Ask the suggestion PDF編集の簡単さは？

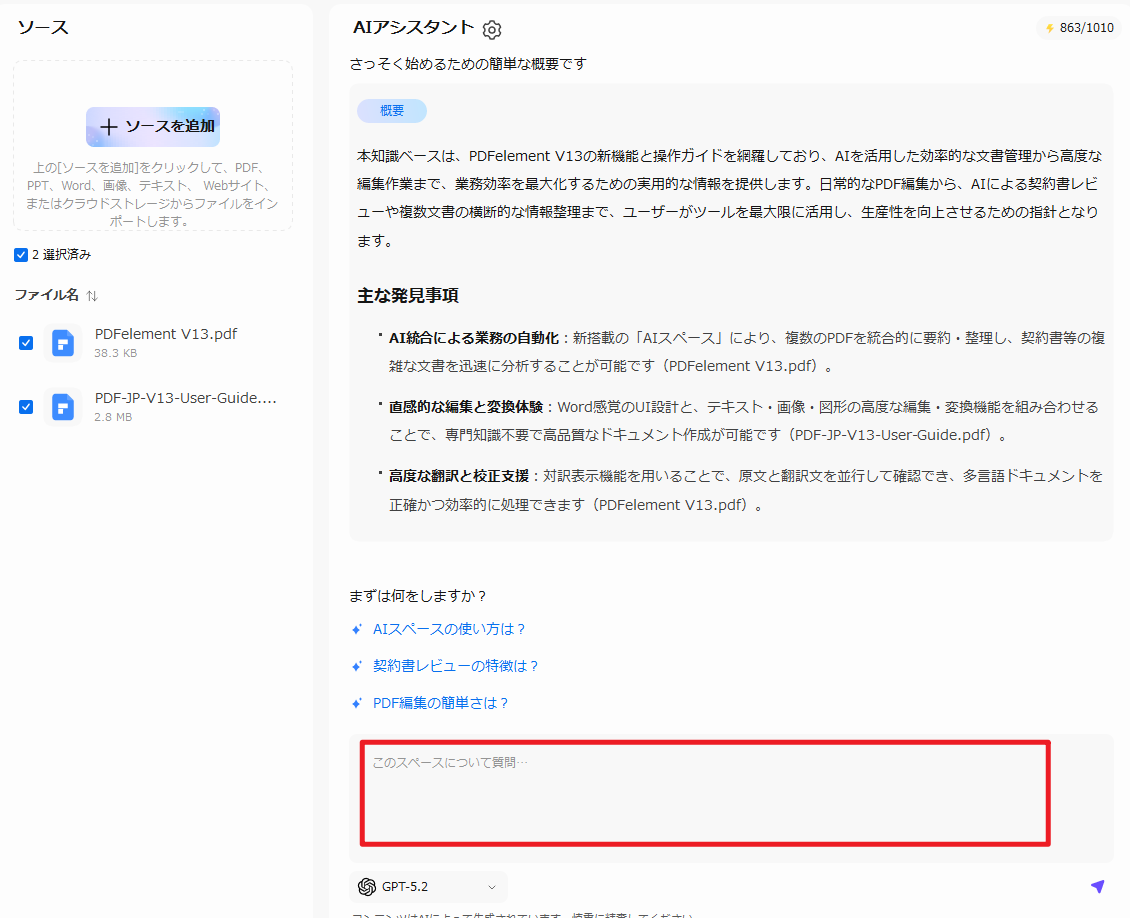(x=440, y=703)
